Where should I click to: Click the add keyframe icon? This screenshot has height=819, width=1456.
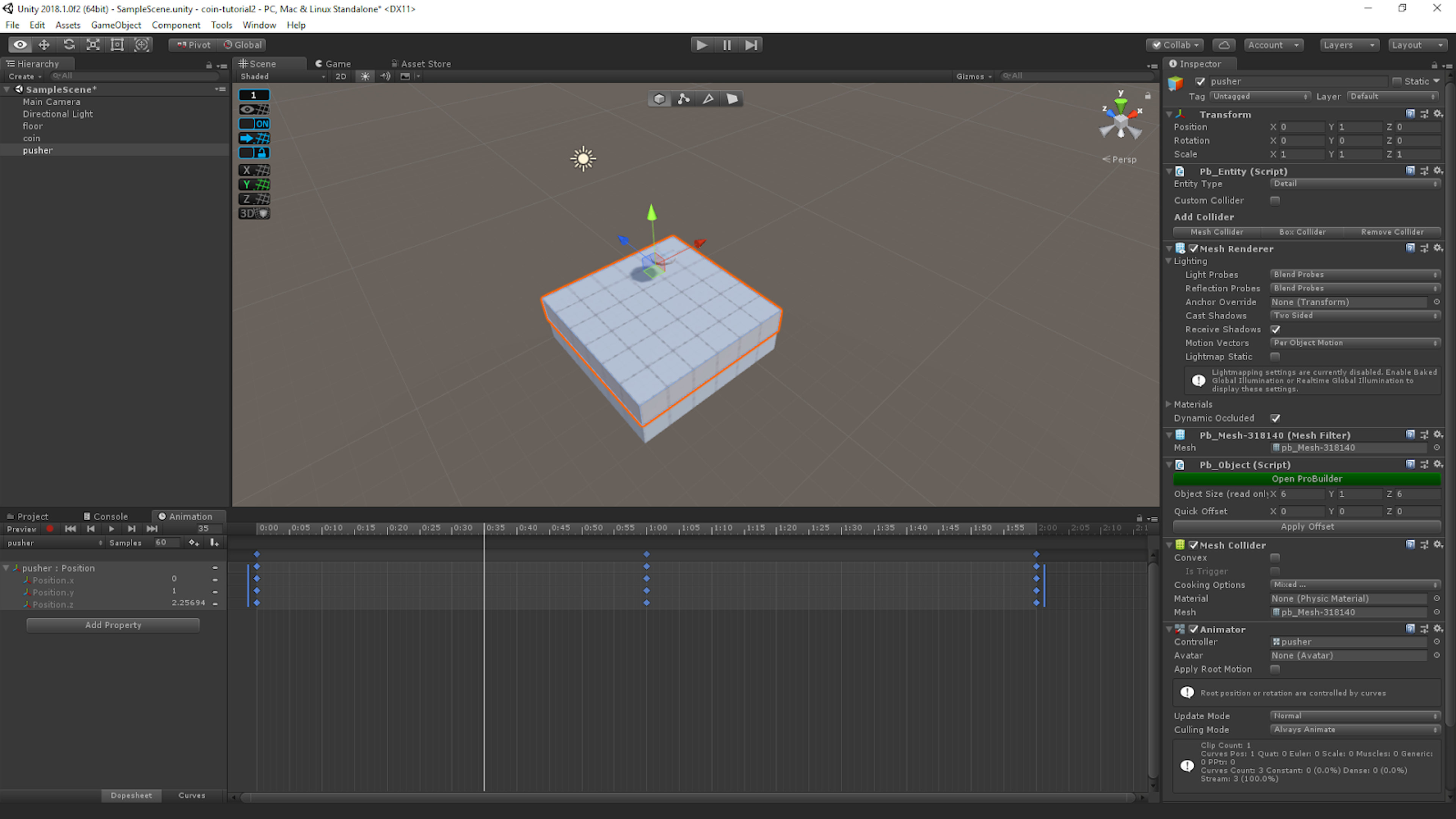coord(194,543)
